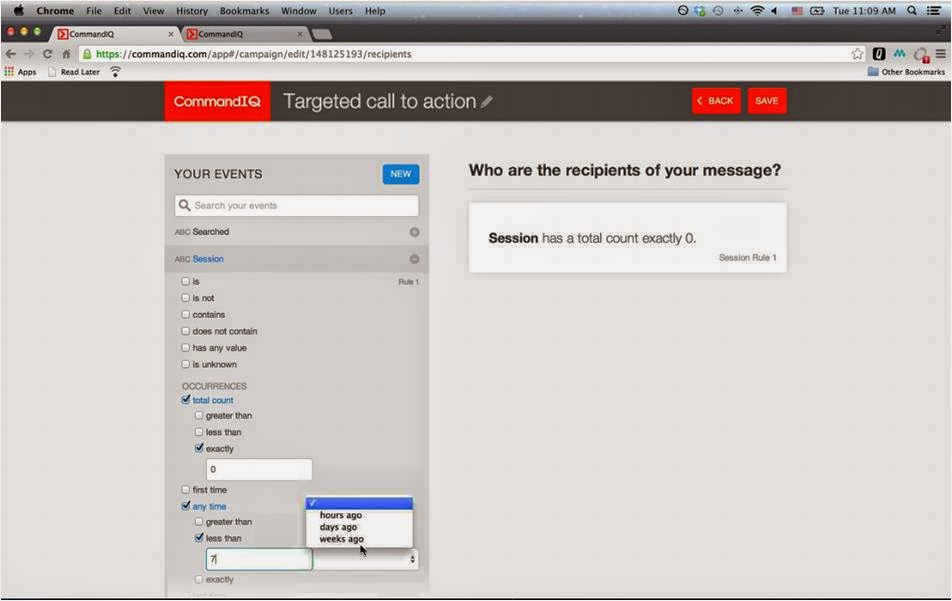The image size is (952, 601).
Task: Check 'less than' under total count
Action: point(199,432)
